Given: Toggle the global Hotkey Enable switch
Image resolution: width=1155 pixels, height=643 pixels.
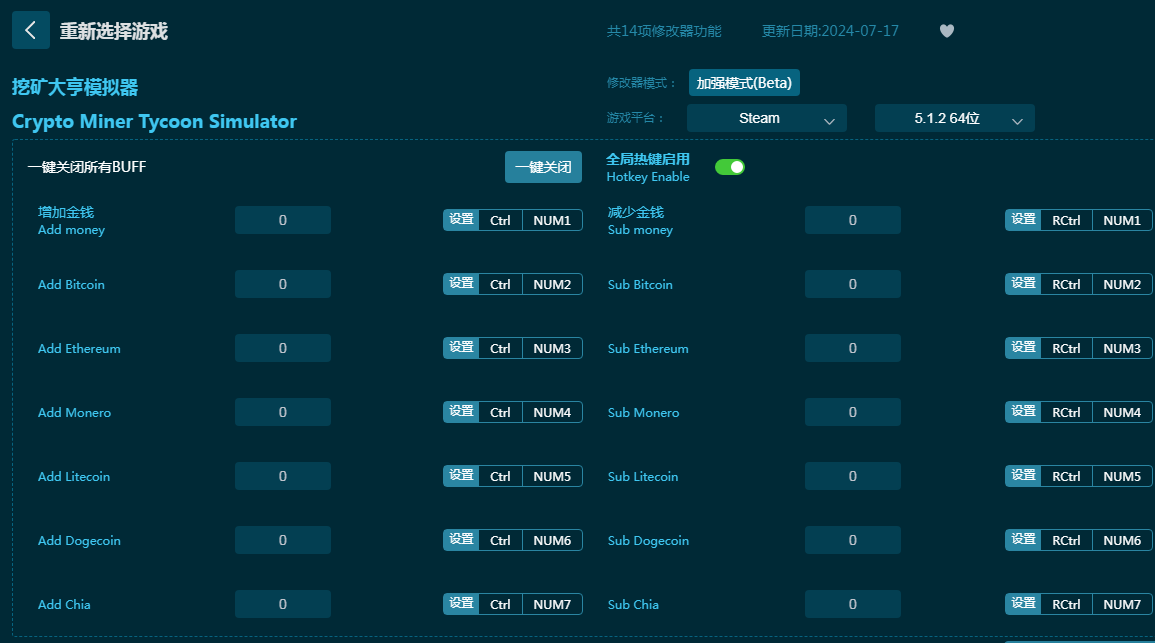Looking at the screenshot, I should 730,167.
